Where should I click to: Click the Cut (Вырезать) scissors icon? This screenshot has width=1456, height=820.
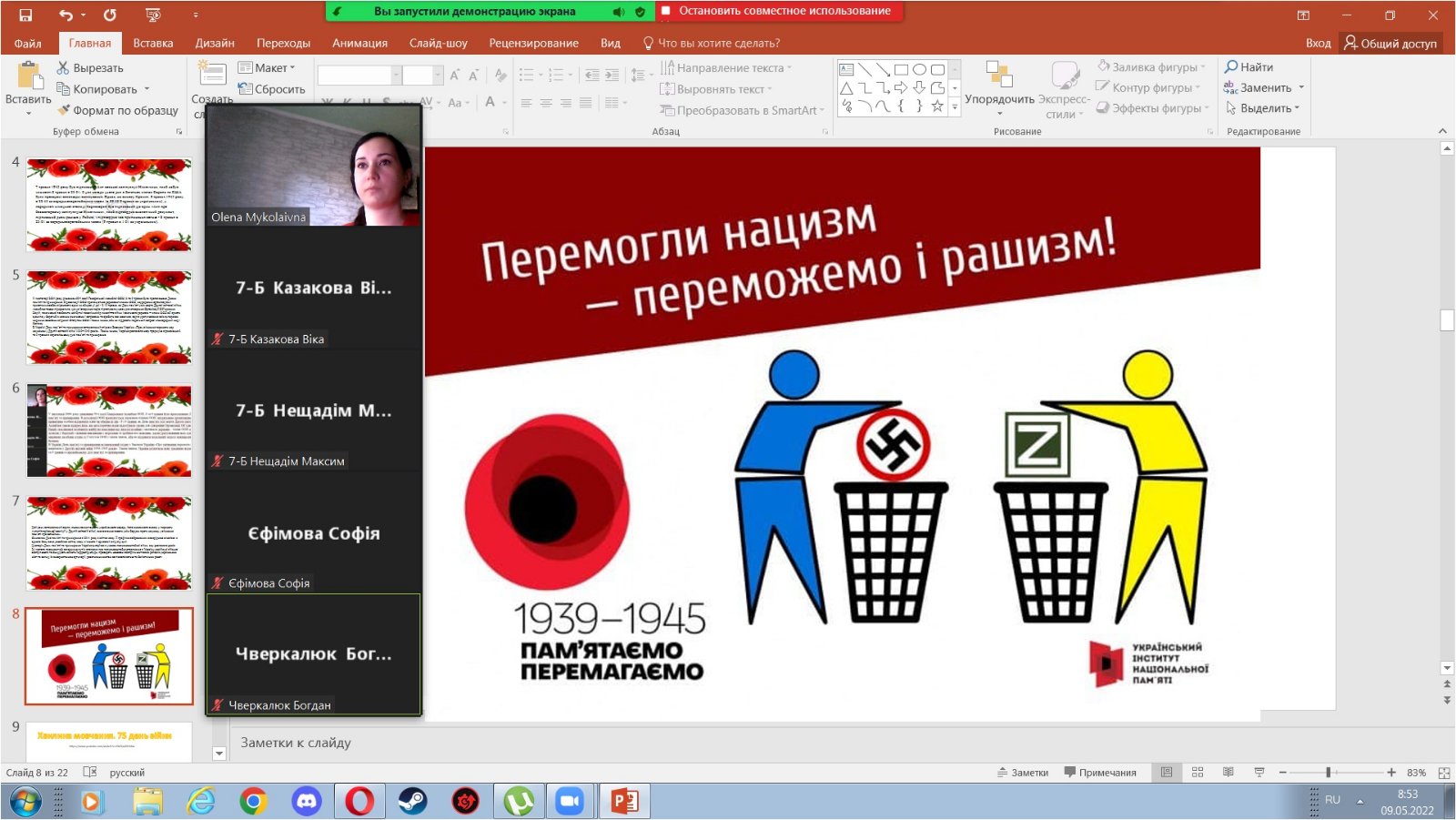click(63, 68)
